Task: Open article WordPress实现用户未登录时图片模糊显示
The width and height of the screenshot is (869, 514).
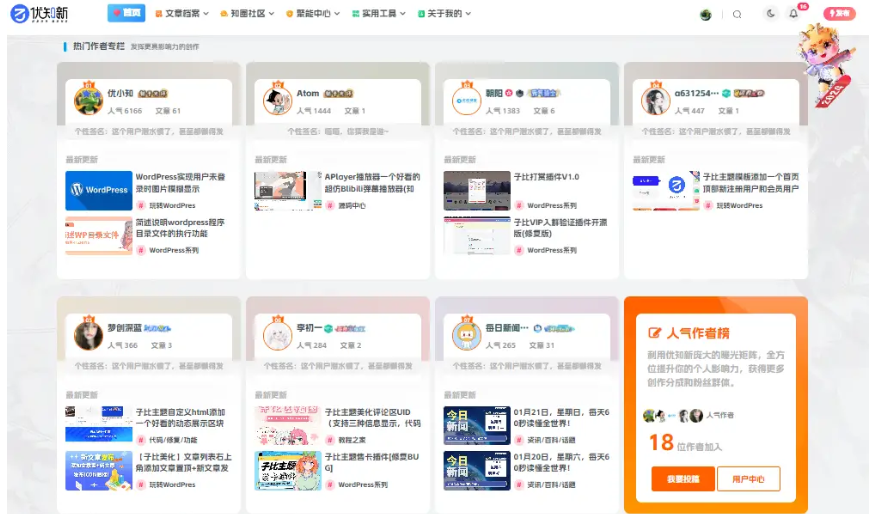Action: 180,182
